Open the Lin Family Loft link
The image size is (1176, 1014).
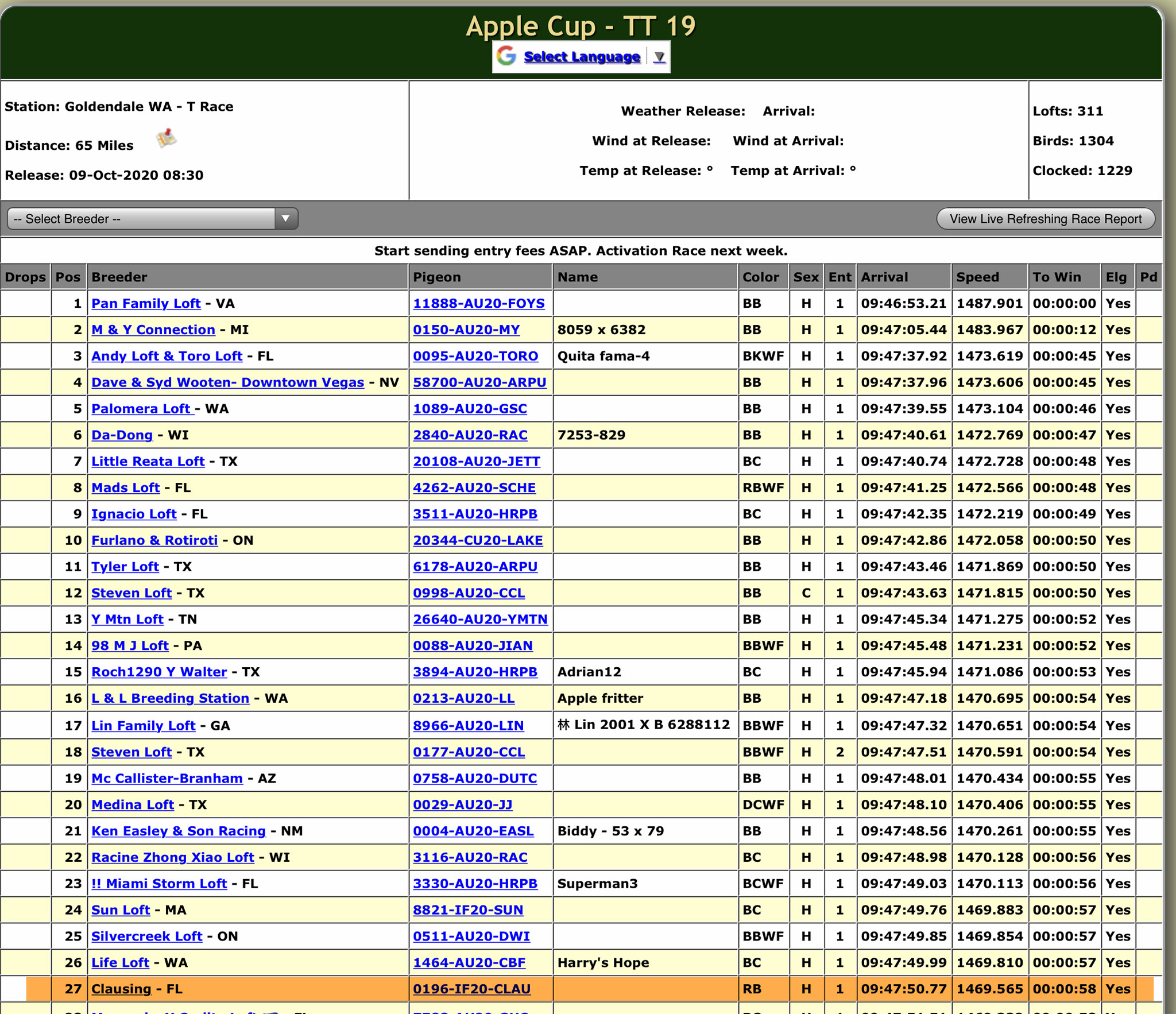coord(143,726)
